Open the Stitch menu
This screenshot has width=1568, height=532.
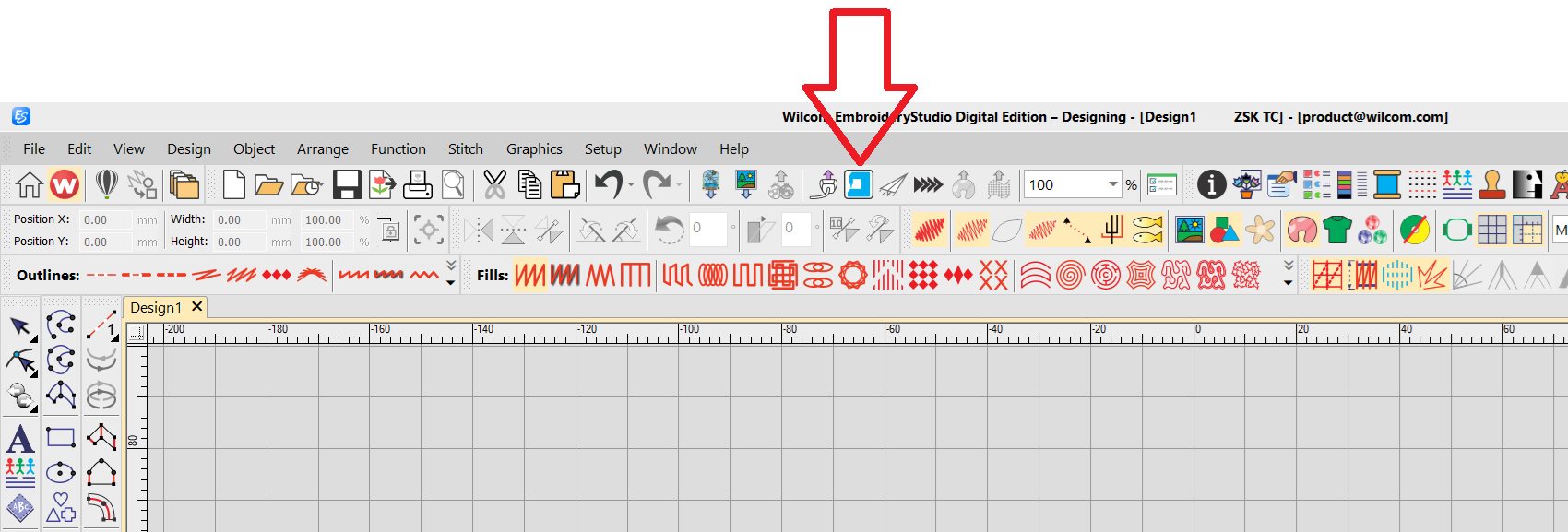[465, 148]
